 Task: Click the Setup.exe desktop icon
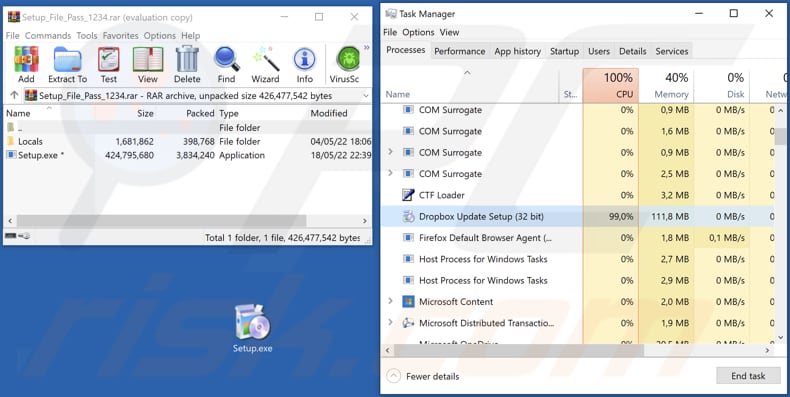(x=252, y=328)
